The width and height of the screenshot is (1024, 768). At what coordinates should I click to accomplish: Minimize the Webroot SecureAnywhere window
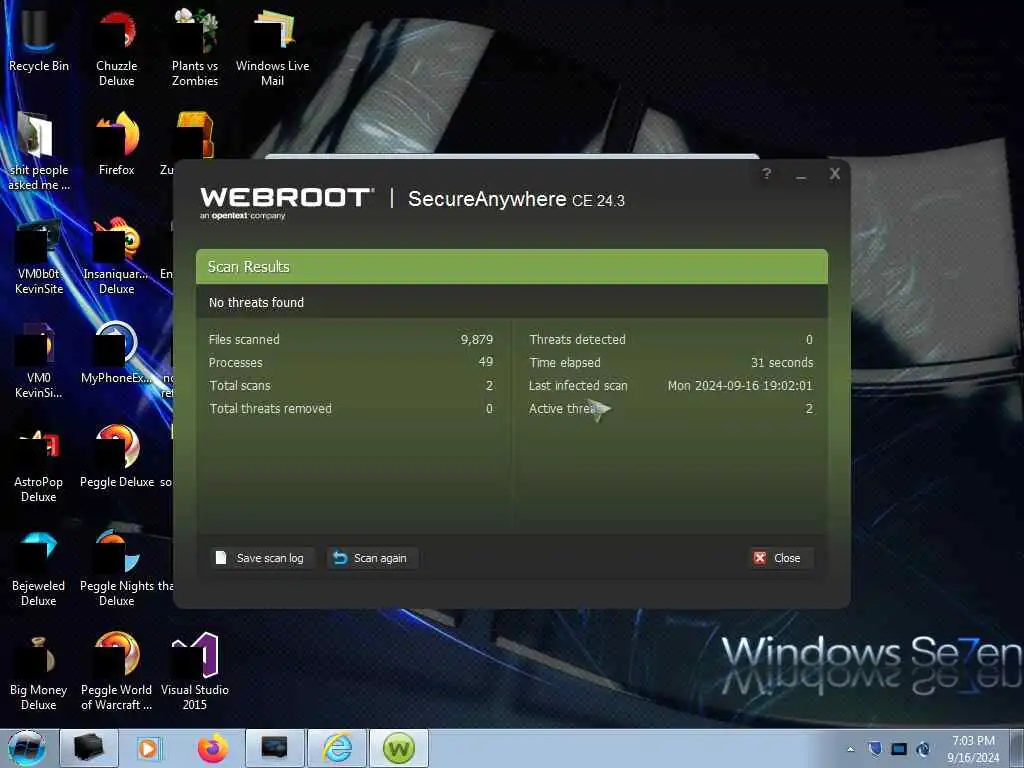click(x=801, y=175)
